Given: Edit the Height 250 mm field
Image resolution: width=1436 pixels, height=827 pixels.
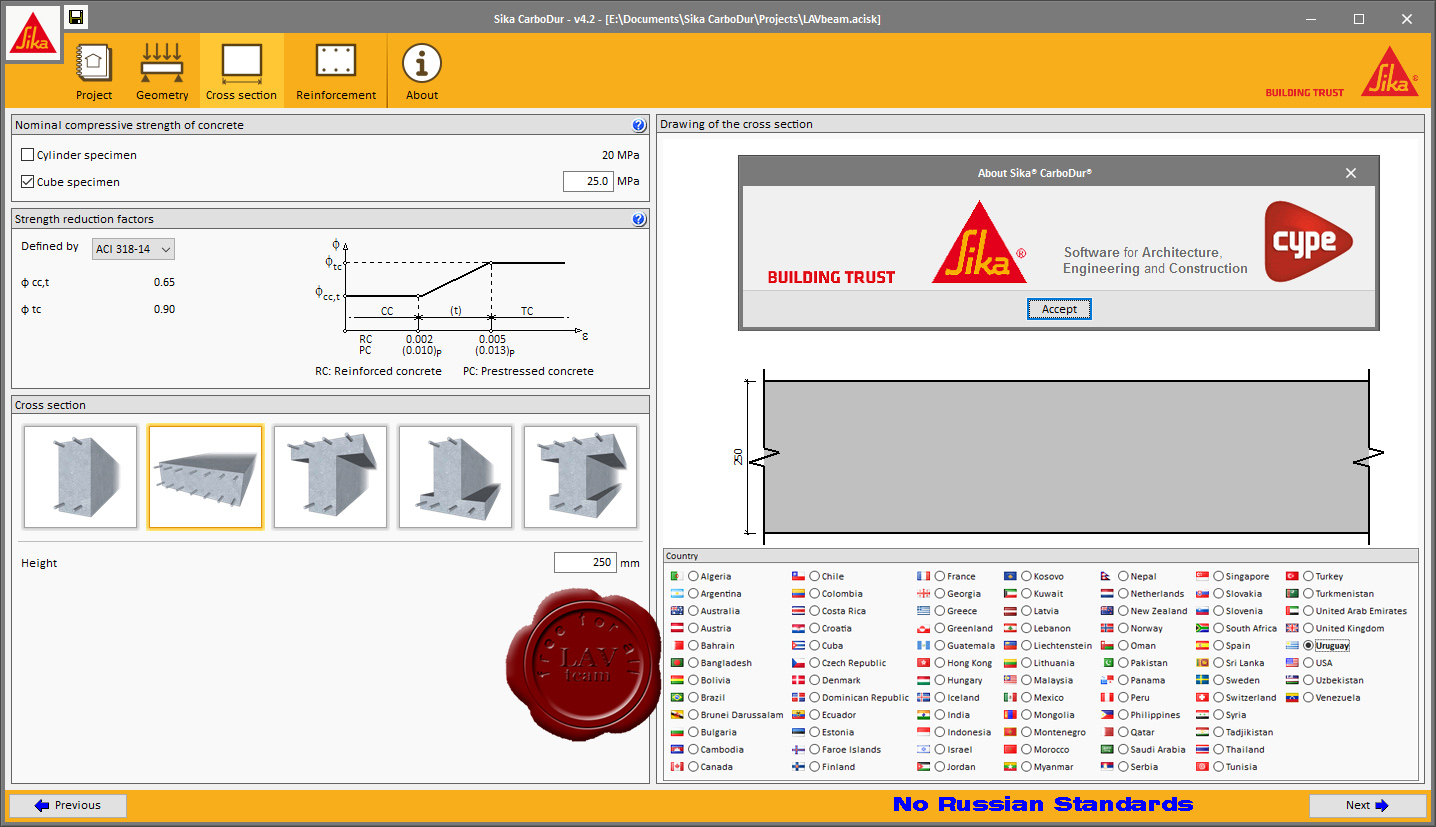Looking at the screenshot, I should 585,563.
